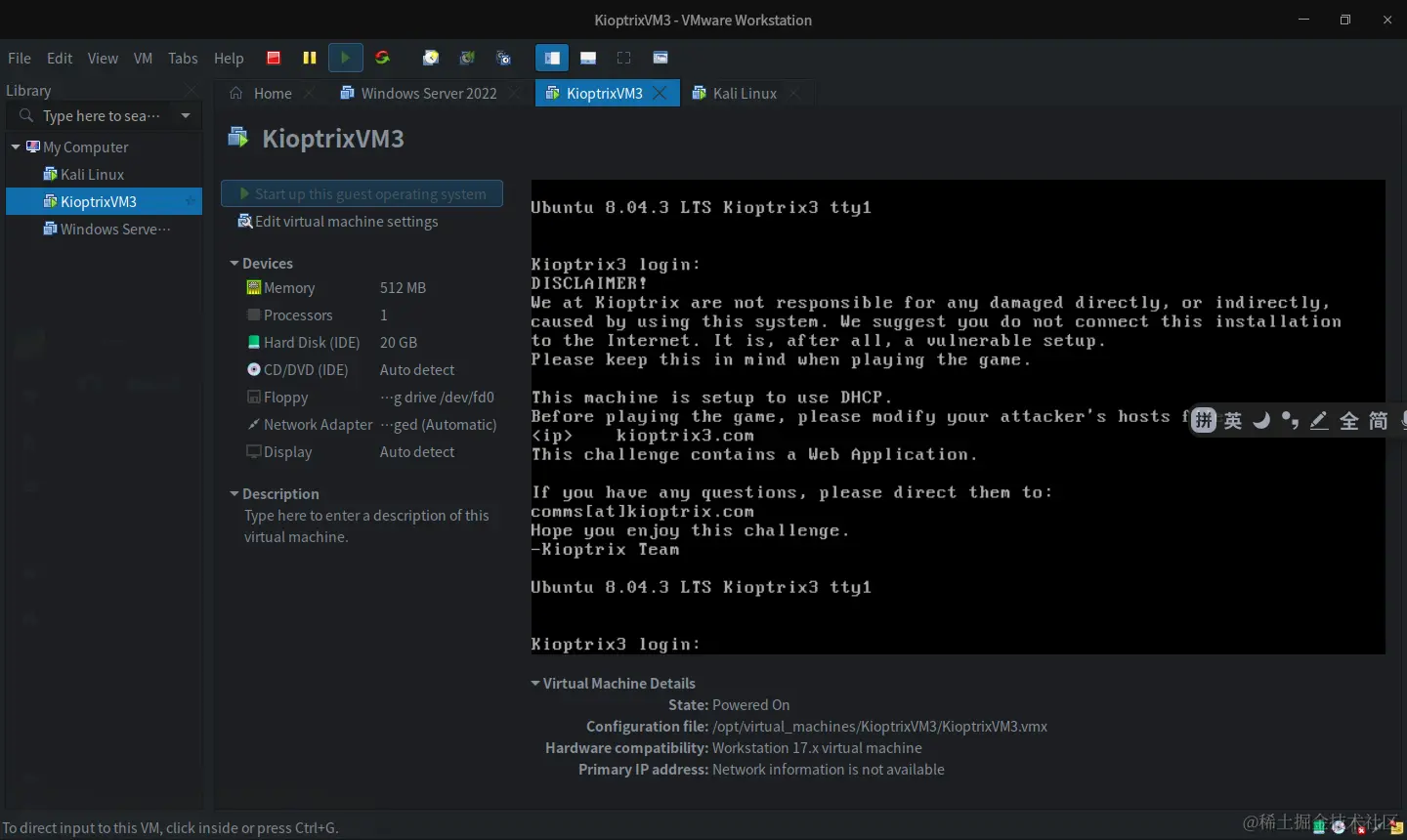
Task: Click the Floppy device icon
Action: point(254,398)
